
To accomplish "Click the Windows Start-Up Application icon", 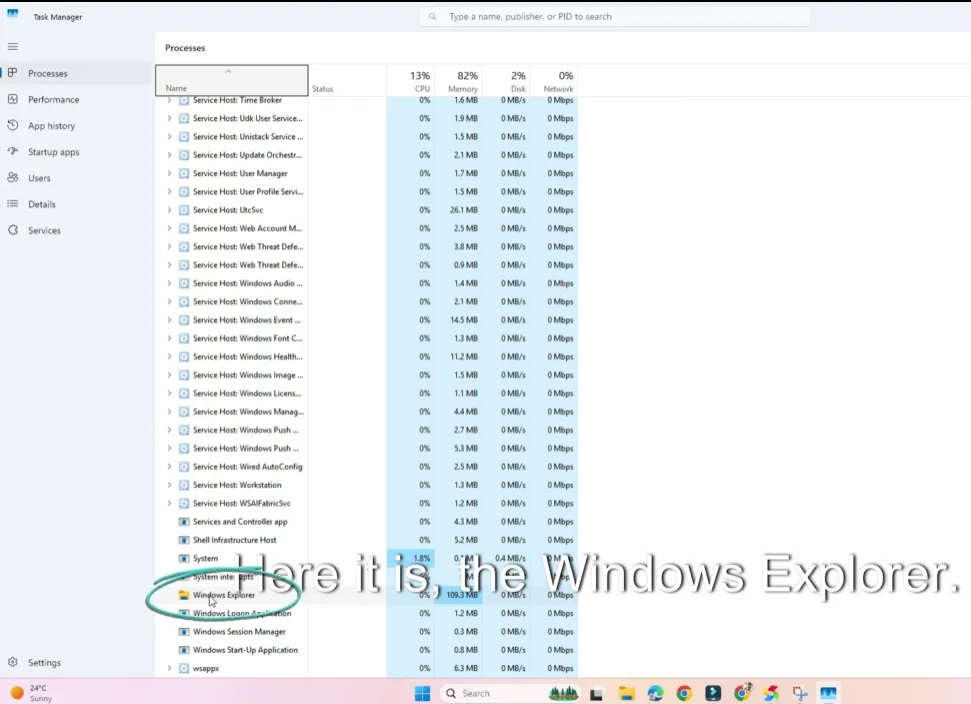I will pos(184,650).
